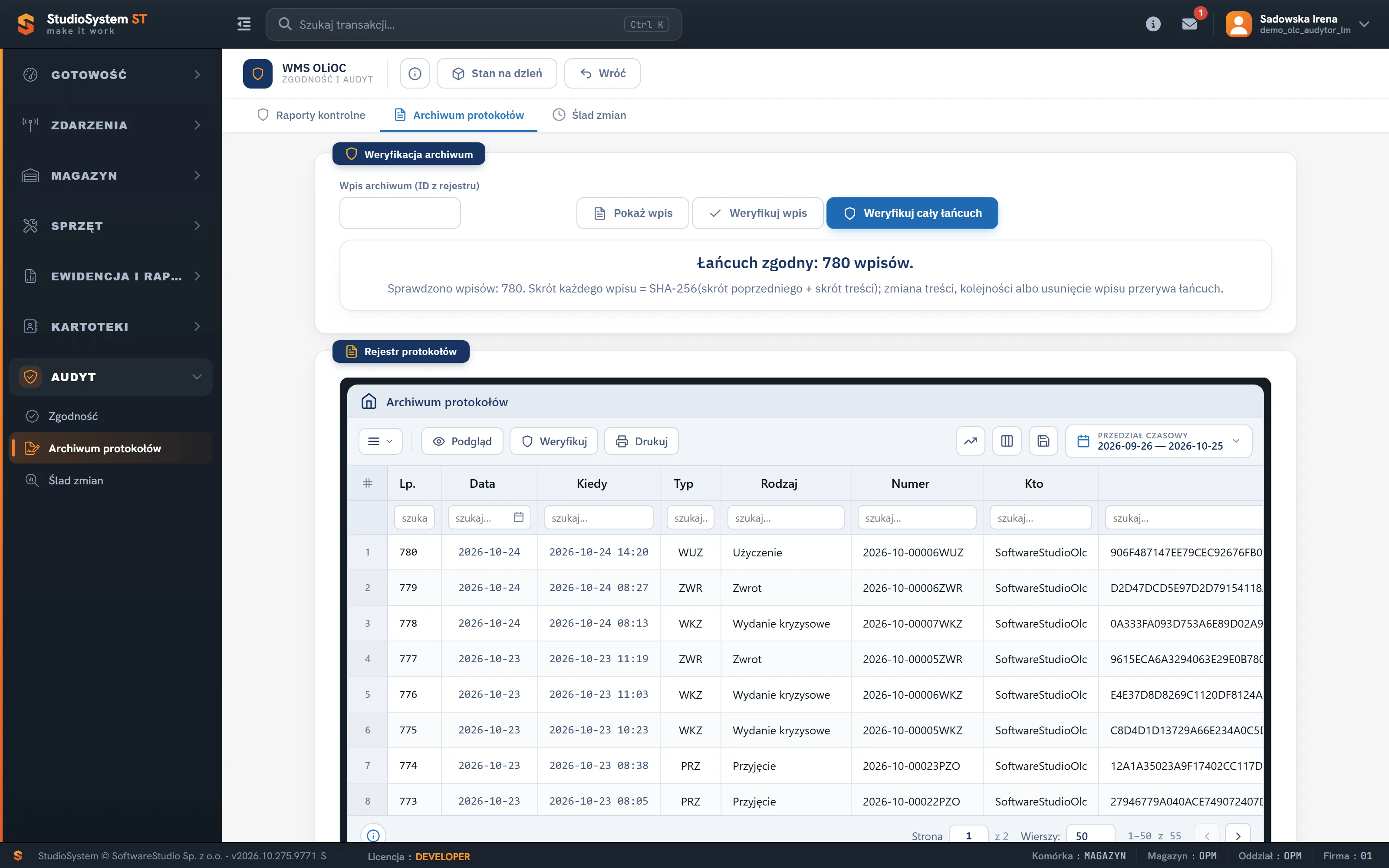Click the Wróć button
The image size is (1389, 868).
pyautogui.click(x=602, y=73)
